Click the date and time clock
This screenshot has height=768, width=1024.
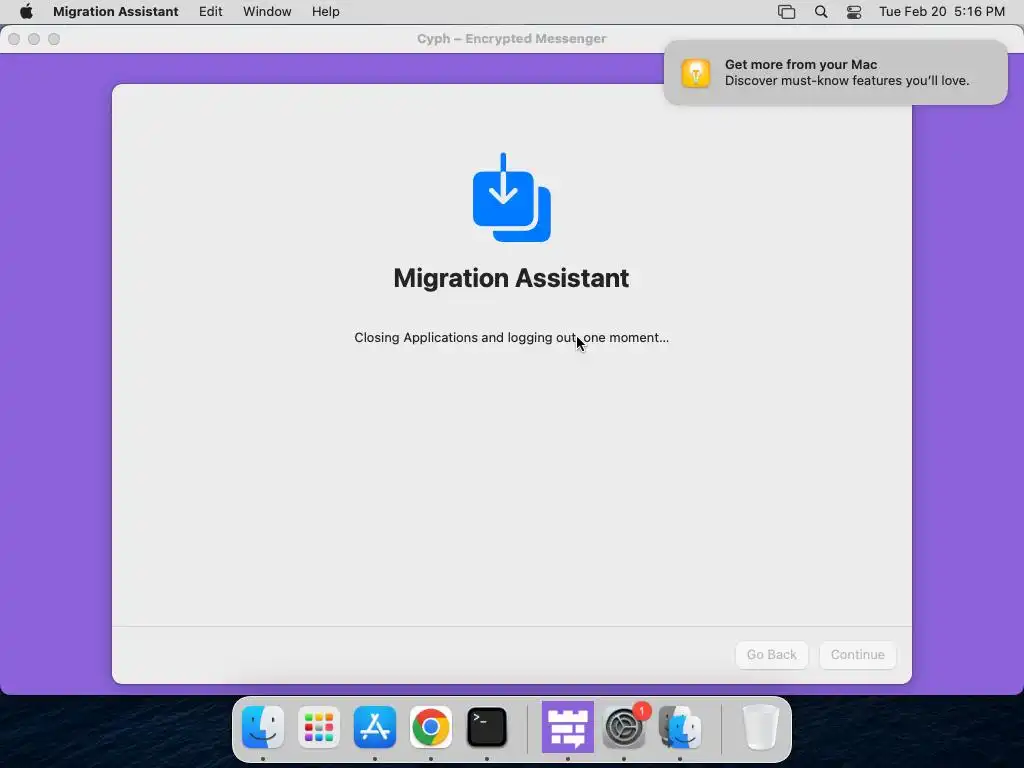942,12
